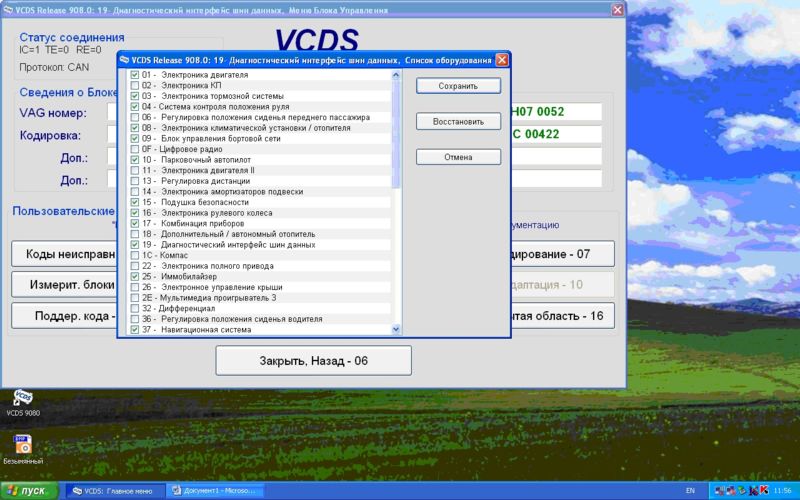800x500 pixels.
Task: Uncheck 16 - Электроника рулевого колеса
Action: pos(135,213)
